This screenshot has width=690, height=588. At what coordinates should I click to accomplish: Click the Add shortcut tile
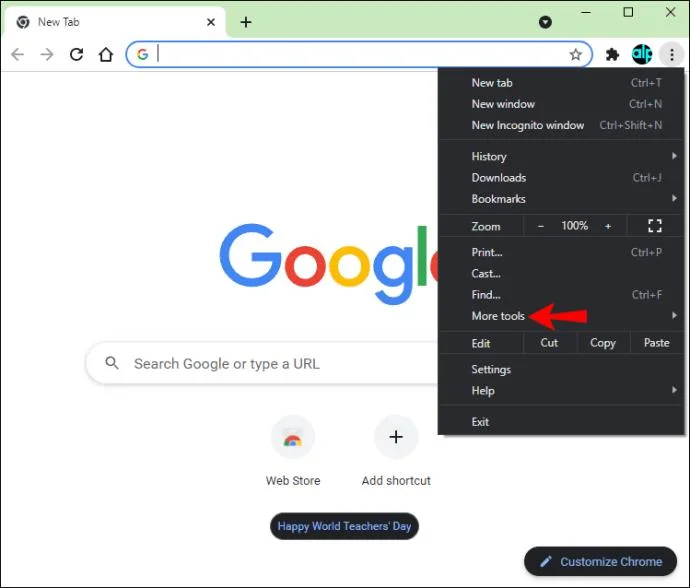click(x=396, y=451)
